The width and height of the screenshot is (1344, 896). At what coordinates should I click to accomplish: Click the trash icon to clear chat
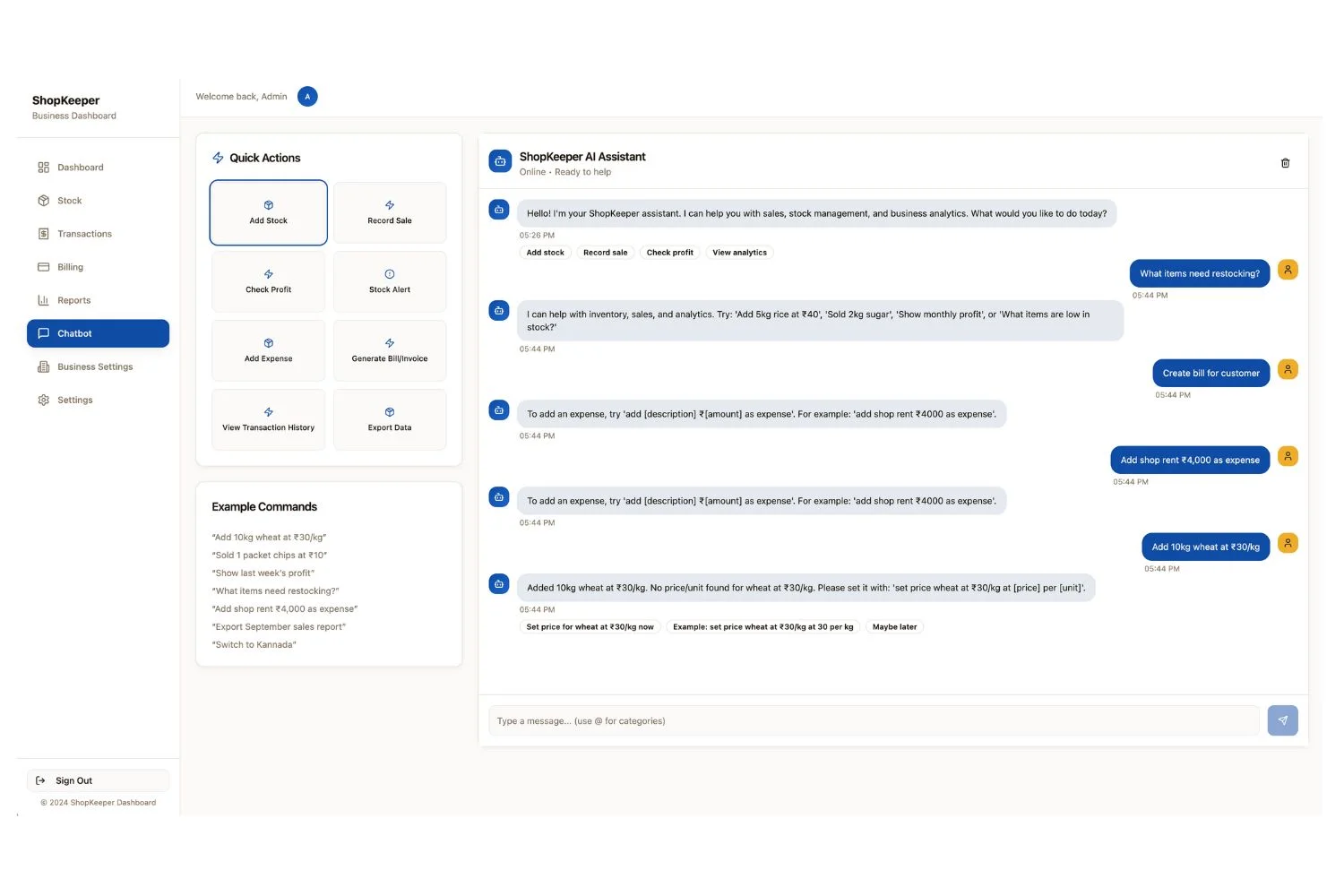pos(1285,163)
